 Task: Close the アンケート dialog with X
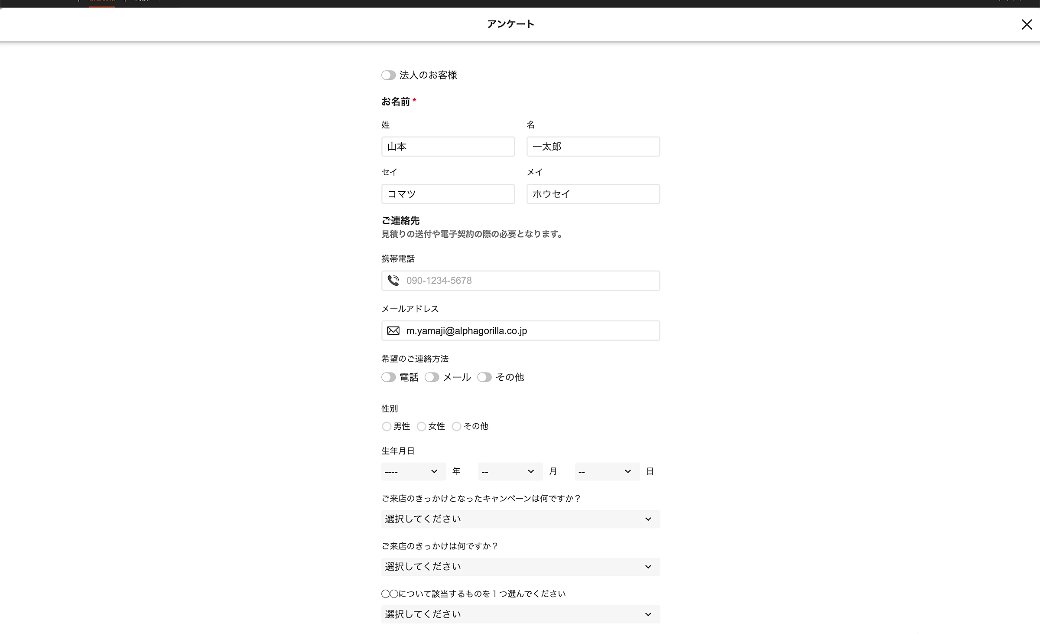(1026, 25)
